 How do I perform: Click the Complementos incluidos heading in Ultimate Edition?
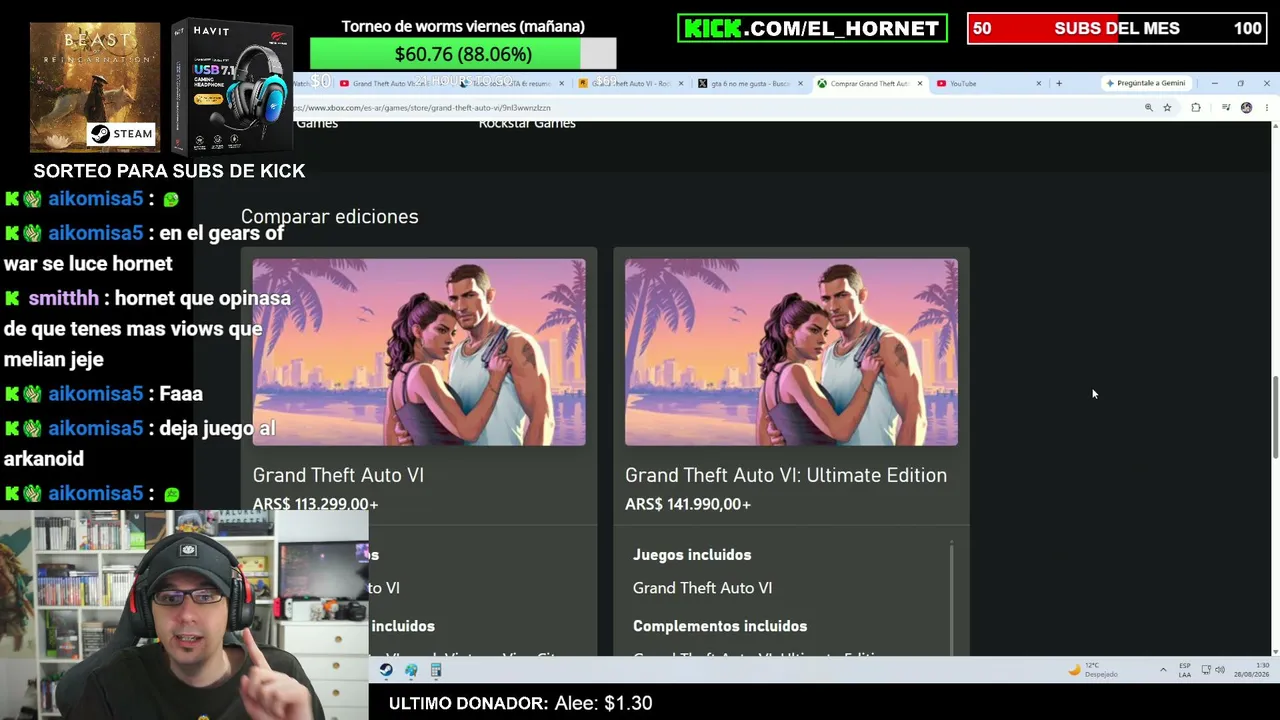tap(720, 626)
